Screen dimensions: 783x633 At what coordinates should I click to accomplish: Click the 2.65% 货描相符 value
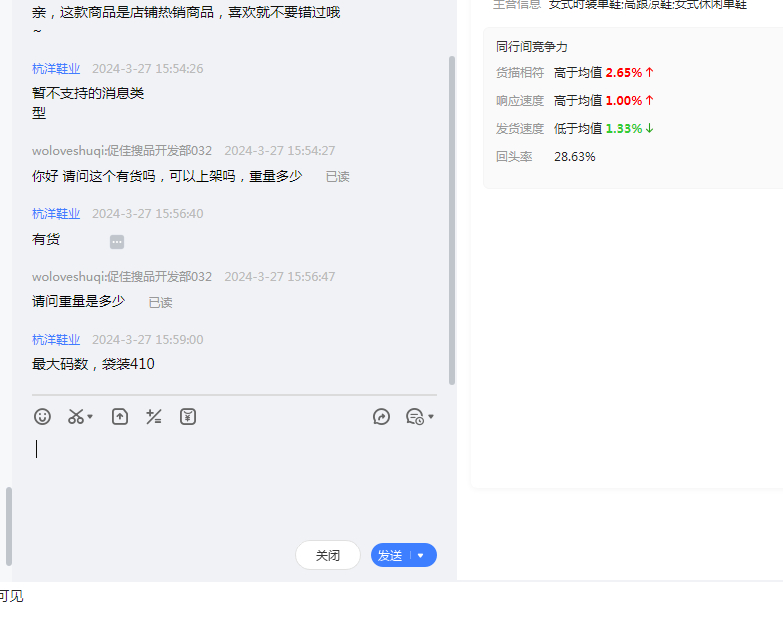tap(624, 73)
